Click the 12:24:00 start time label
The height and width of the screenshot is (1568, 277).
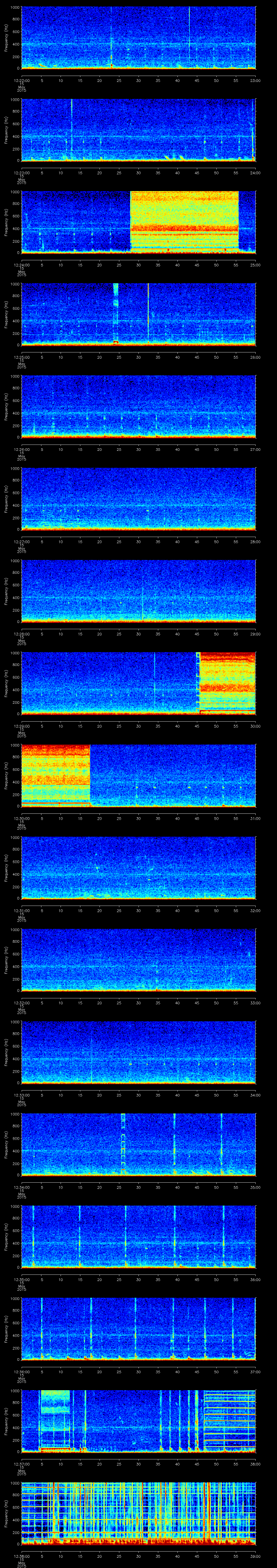point(22,265)
